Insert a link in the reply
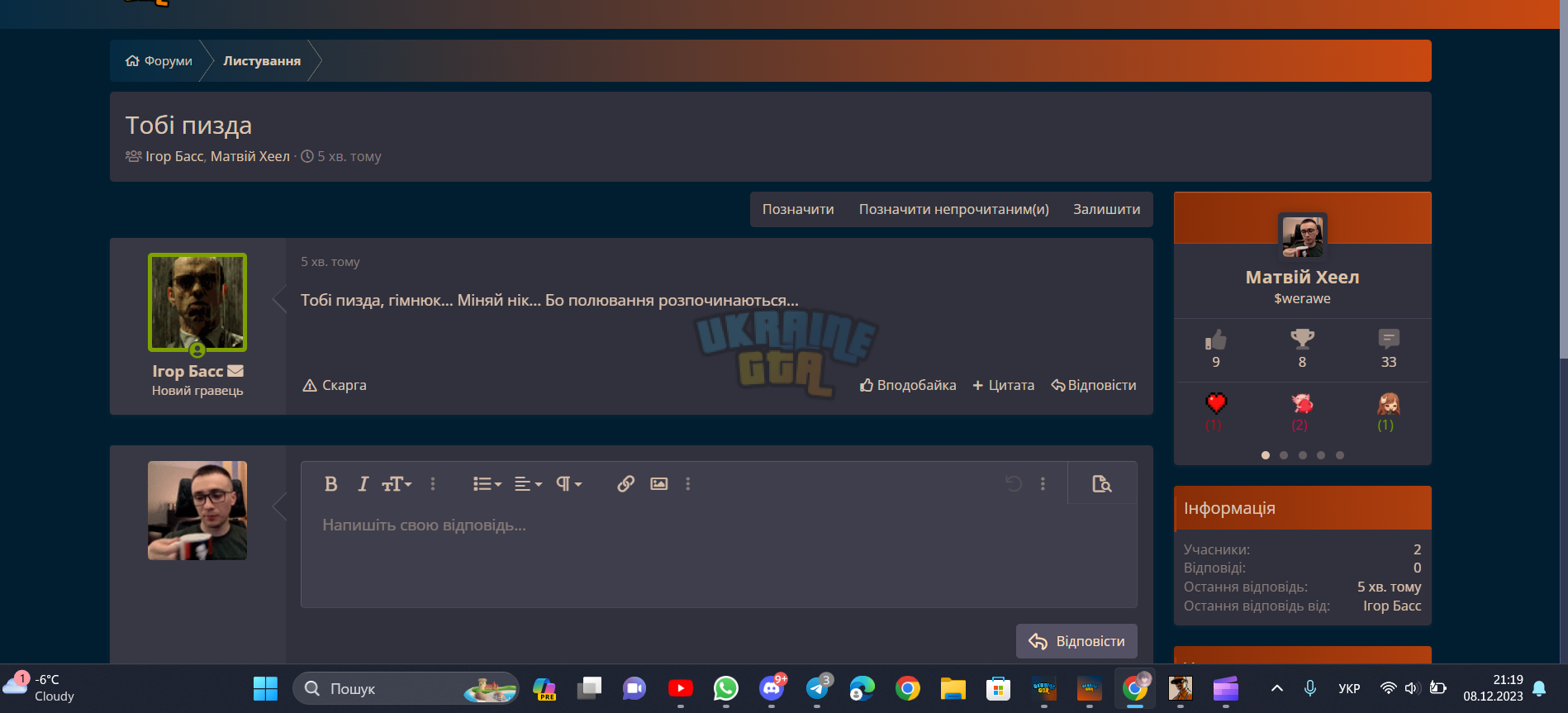The image size is (1568, 713). (625, 484)
